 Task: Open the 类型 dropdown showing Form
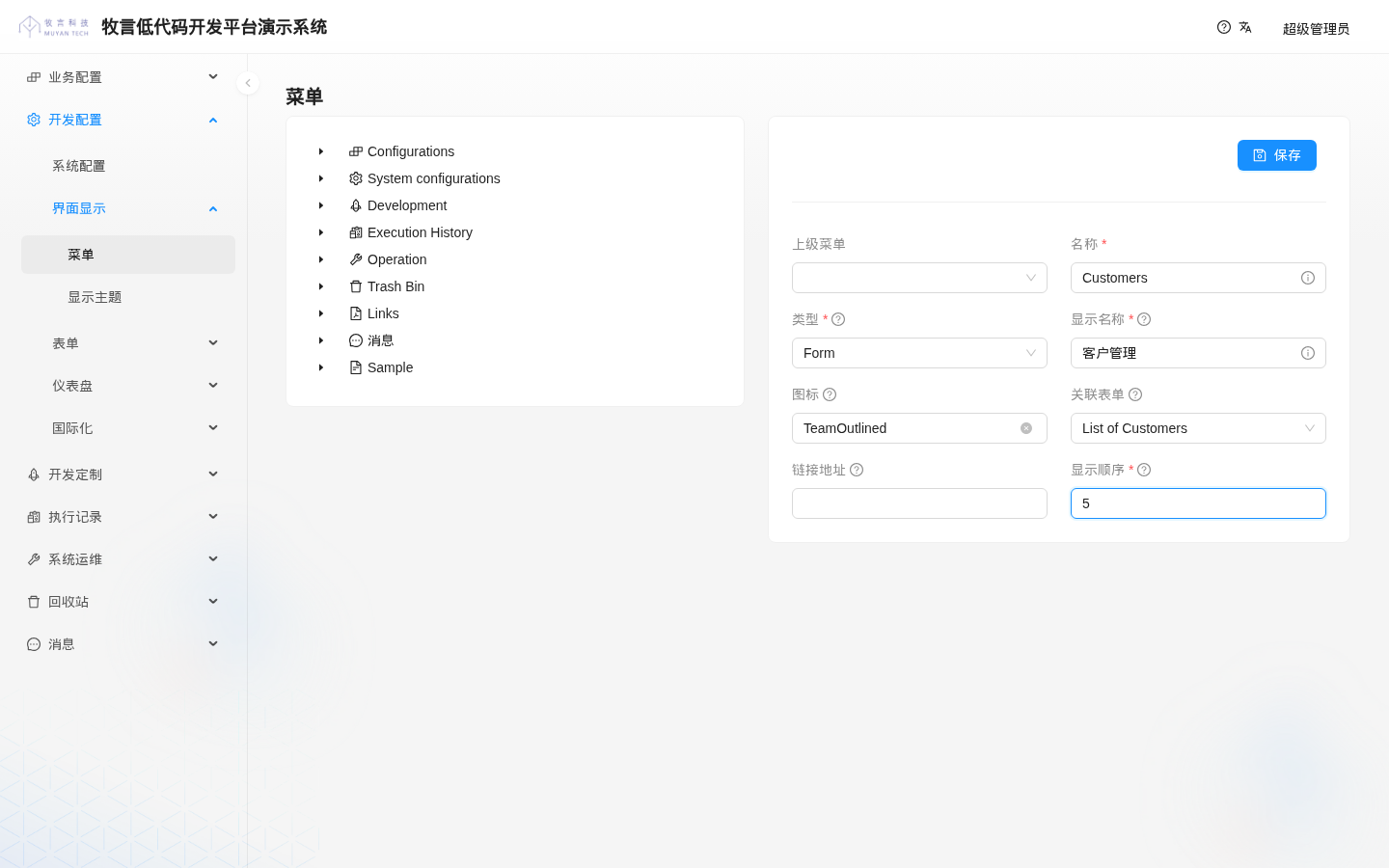tap(919, 353)
